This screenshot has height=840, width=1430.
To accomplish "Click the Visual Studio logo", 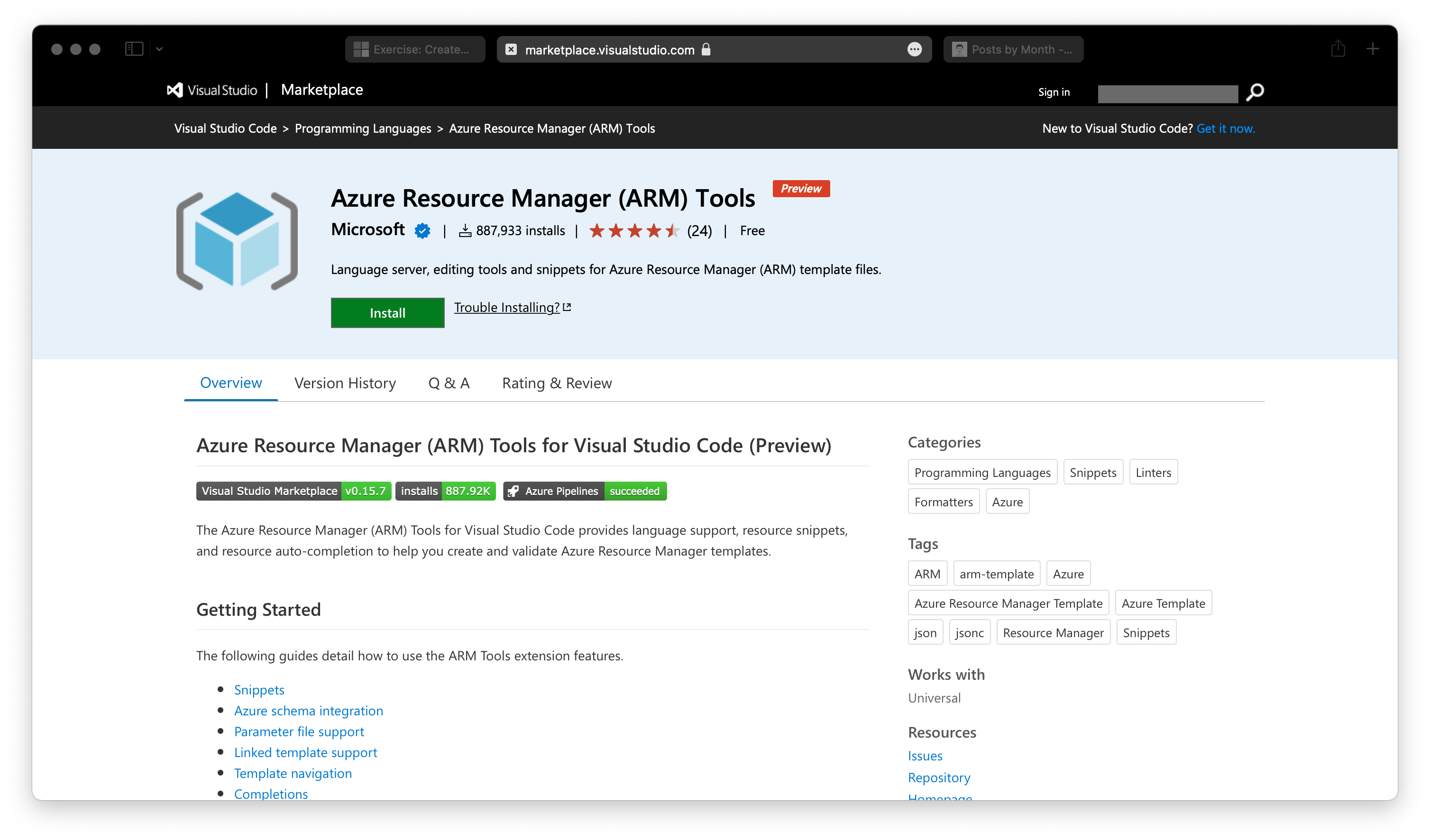I will click(x=211, y=90).
